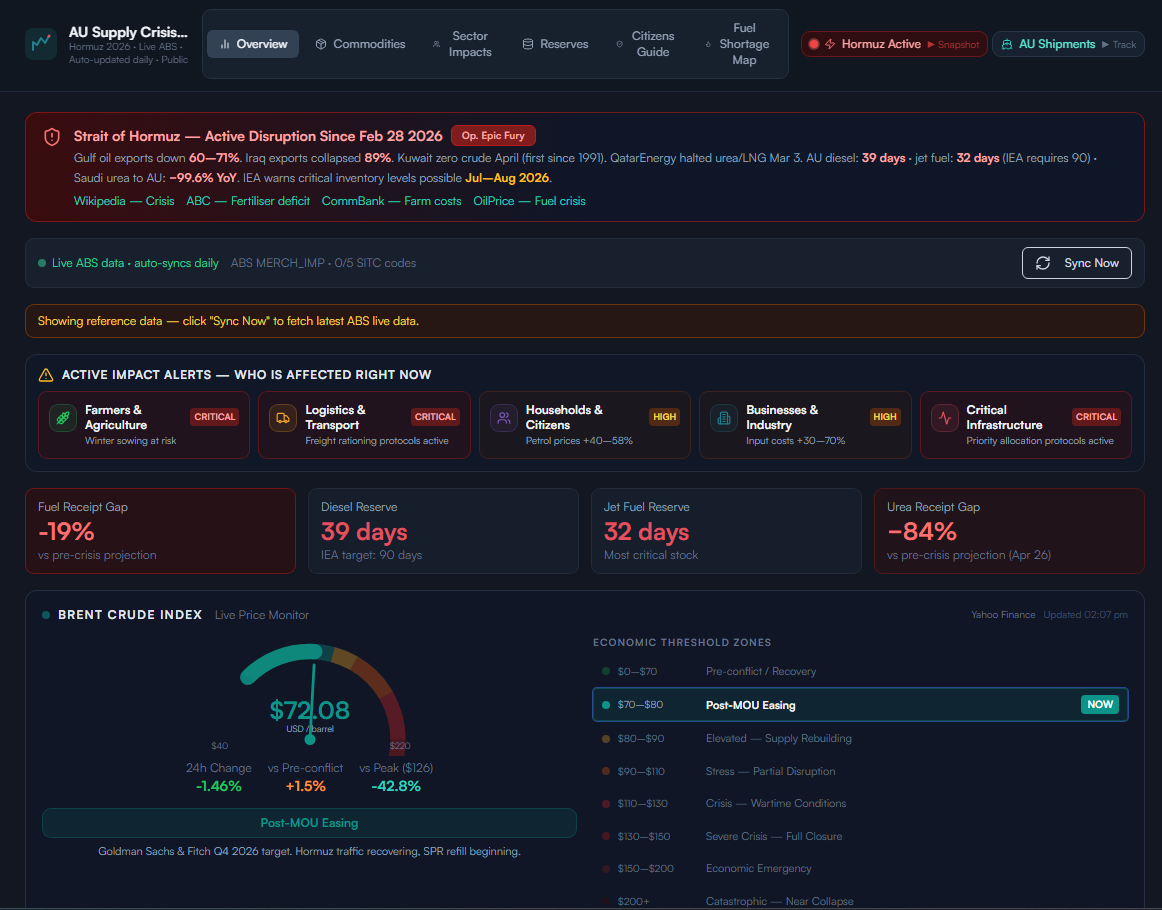This screenshot has height=910, width=1162.
Task: Click the teal arc of the Brent gauge
Action: pos(282,660)
